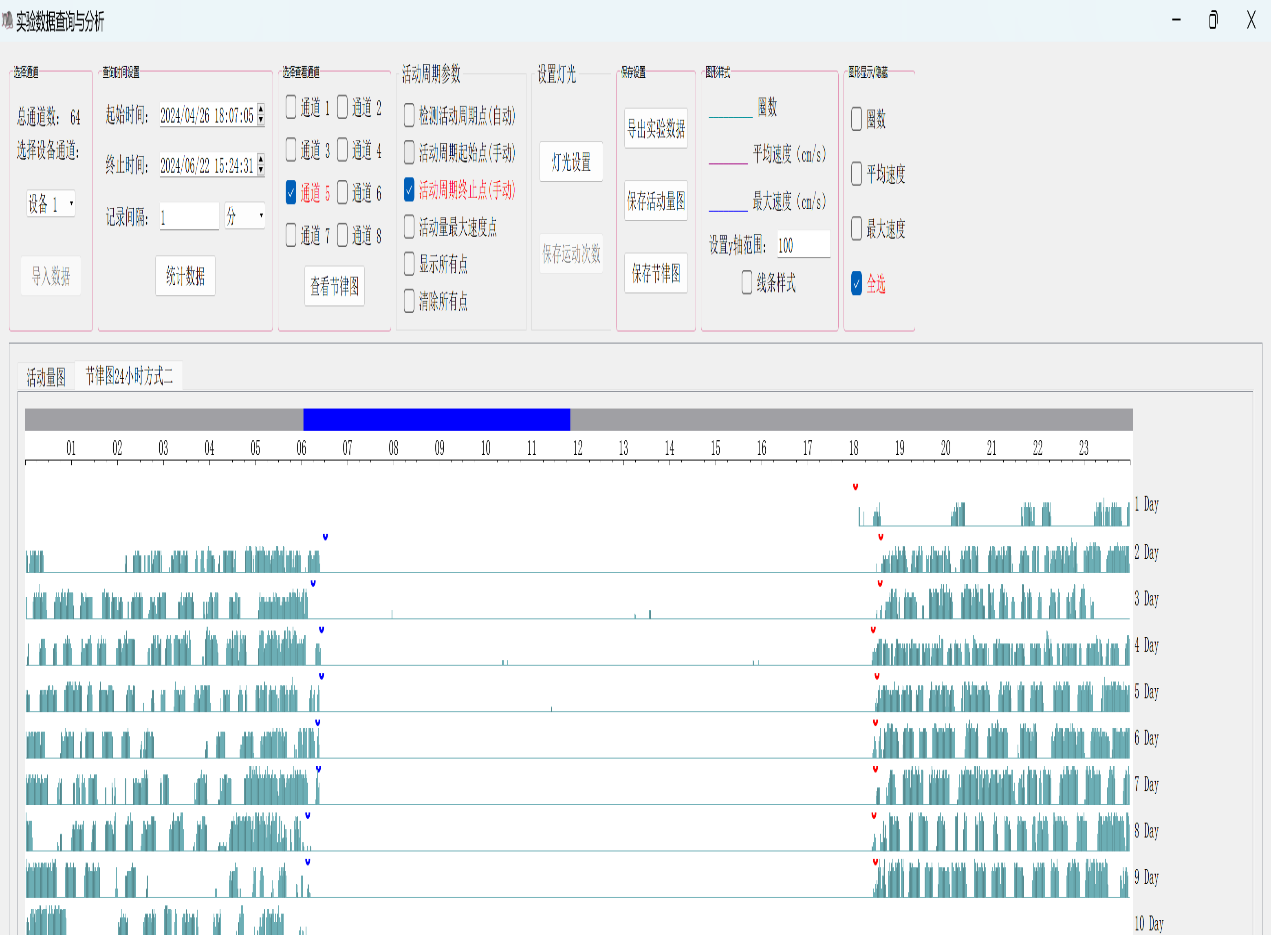
Task: Select the 节律图24小时方式二 tab
Action: pyautogui.click(x=129, y=376)
